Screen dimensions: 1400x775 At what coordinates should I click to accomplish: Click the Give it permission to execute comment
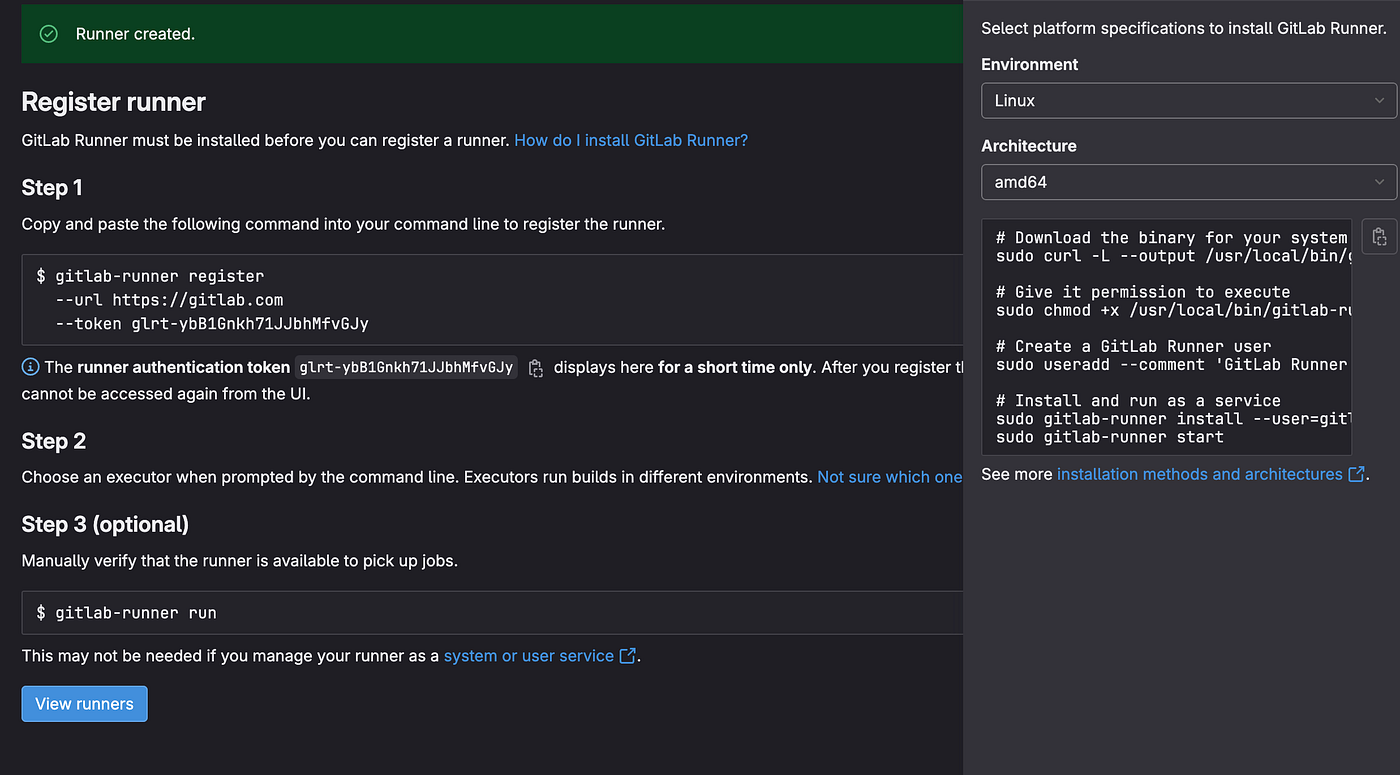click(x=1143, y=292)
